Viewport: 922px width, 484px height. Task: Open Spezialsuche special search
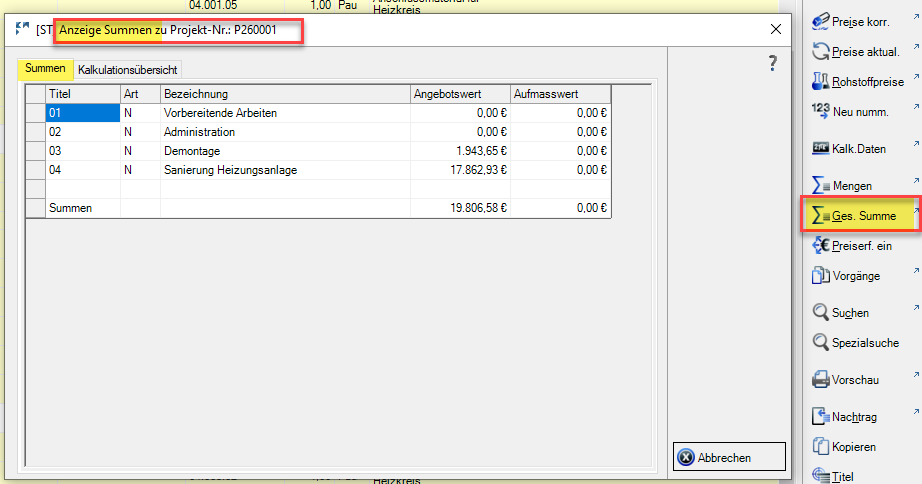[821, 343]
